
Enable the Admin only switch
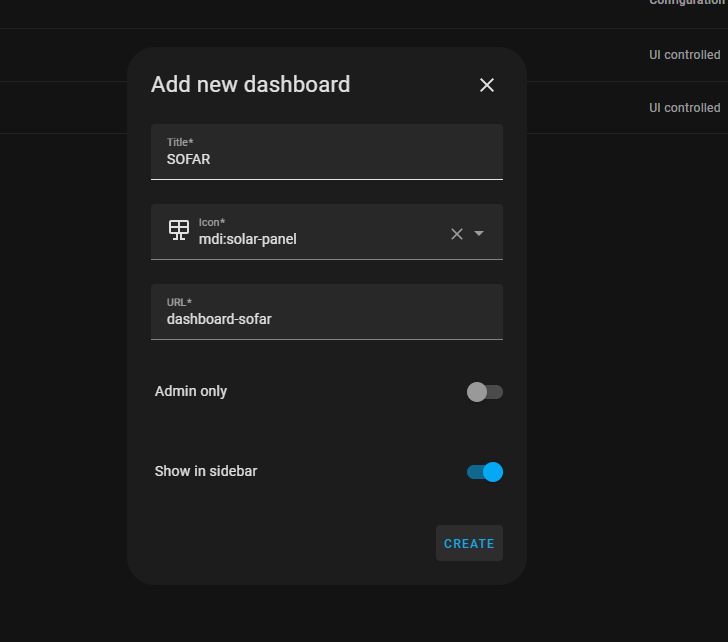tap(485, 392)
